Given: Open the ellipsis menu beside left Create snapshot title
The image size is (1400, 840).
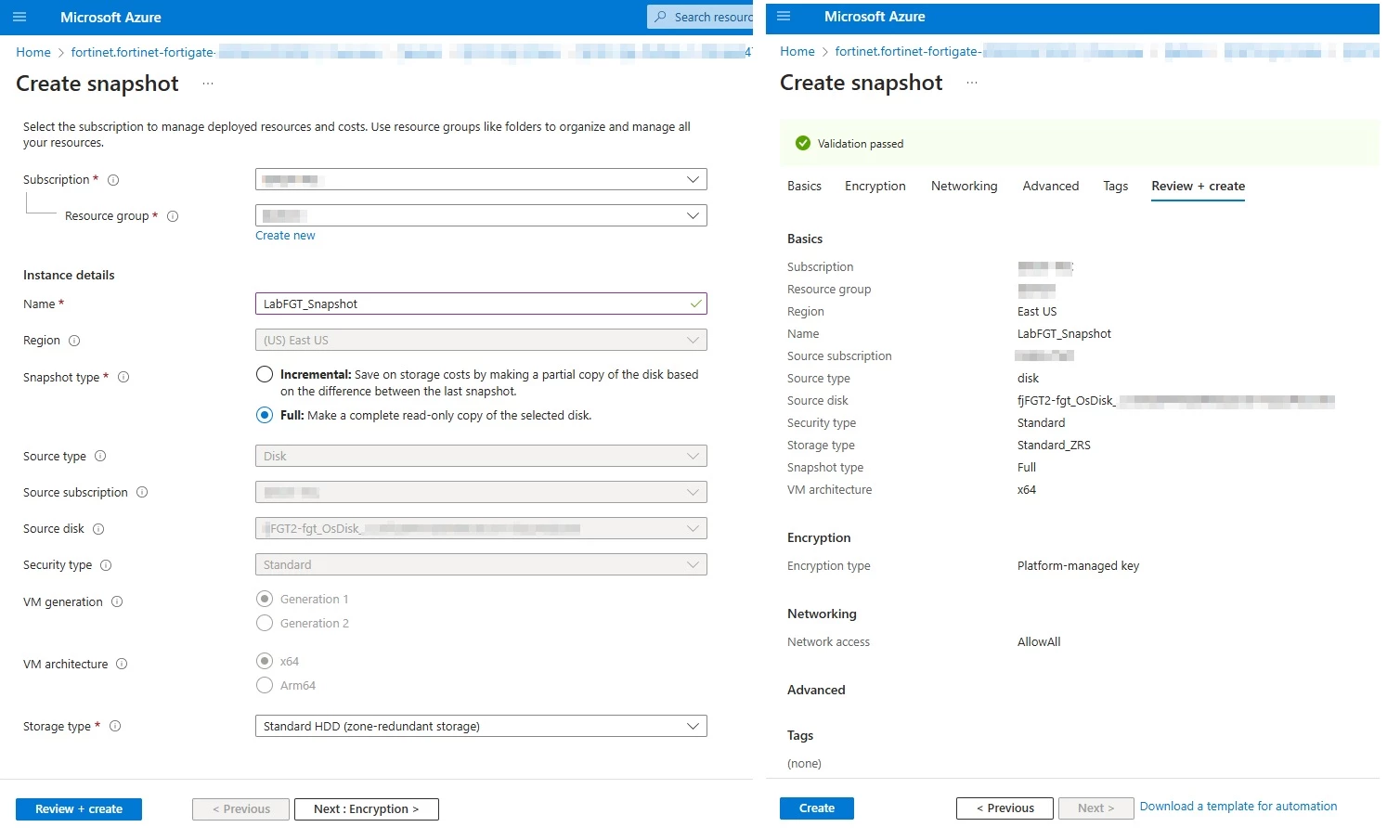Looking at the screenshot, I should point(208,84).
